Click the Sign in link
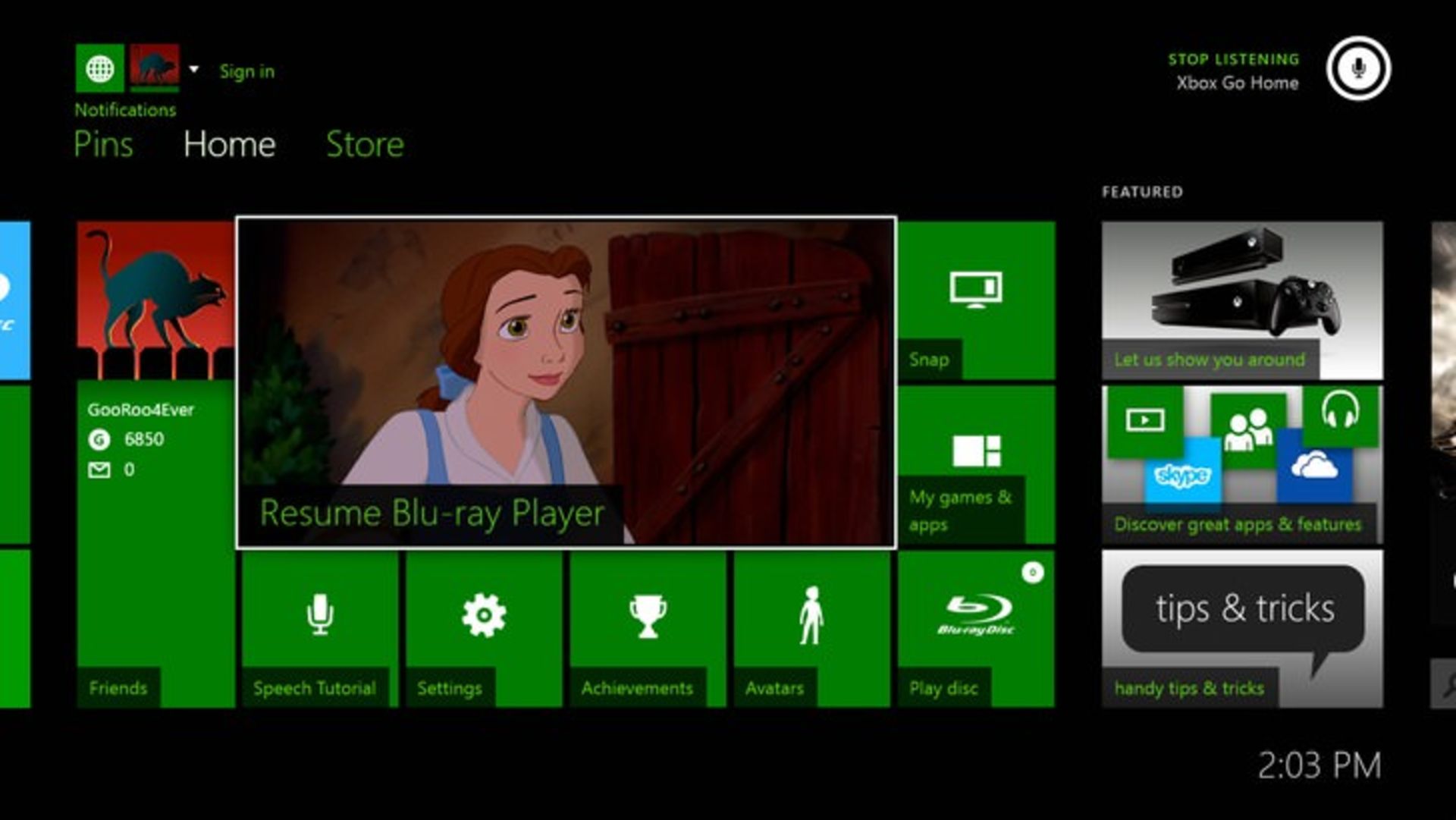 246,71
